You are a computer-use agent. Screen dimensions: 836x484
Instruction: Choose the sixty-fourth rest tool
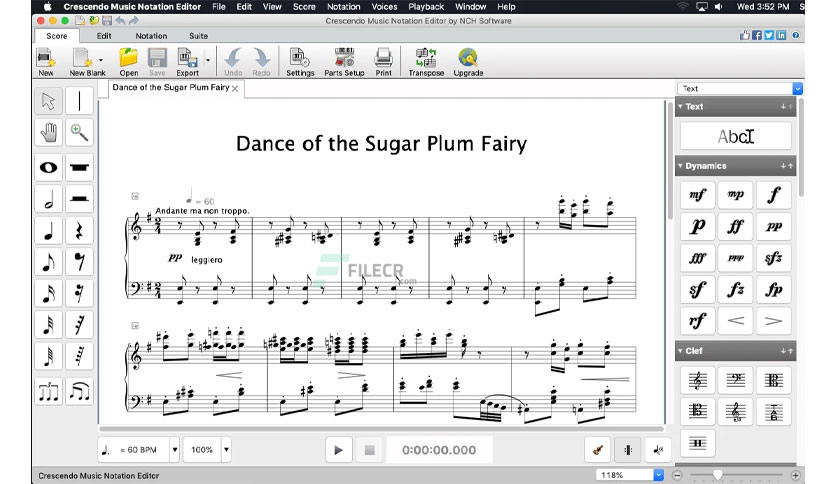click(79, 356)
